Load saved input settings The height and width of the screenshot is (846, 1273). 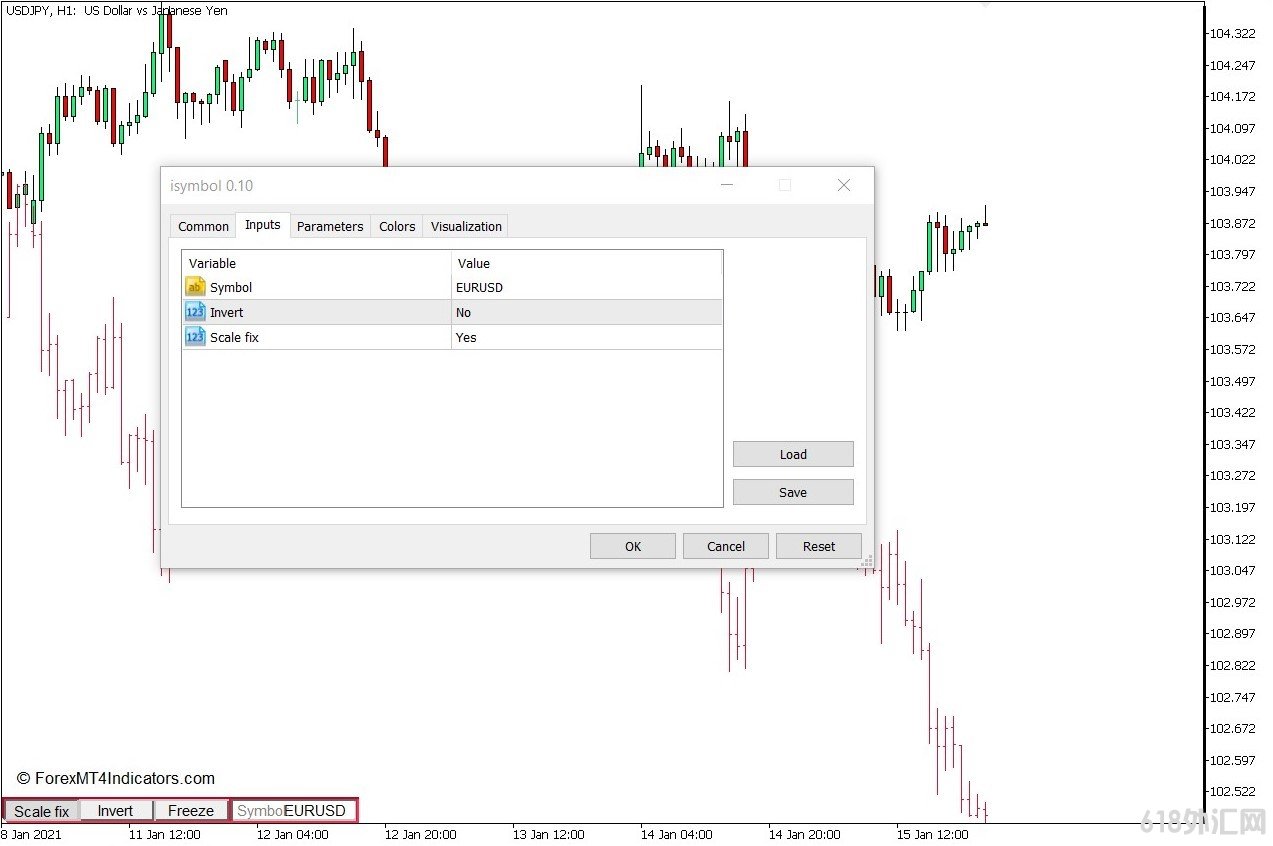[793, 454]
